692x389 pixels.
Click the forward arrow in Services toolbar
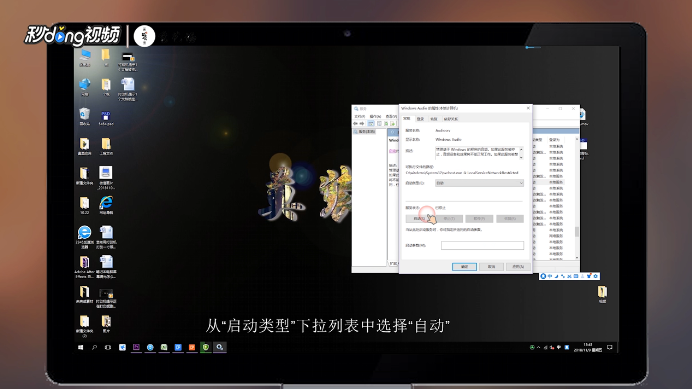tap(362, 124)
